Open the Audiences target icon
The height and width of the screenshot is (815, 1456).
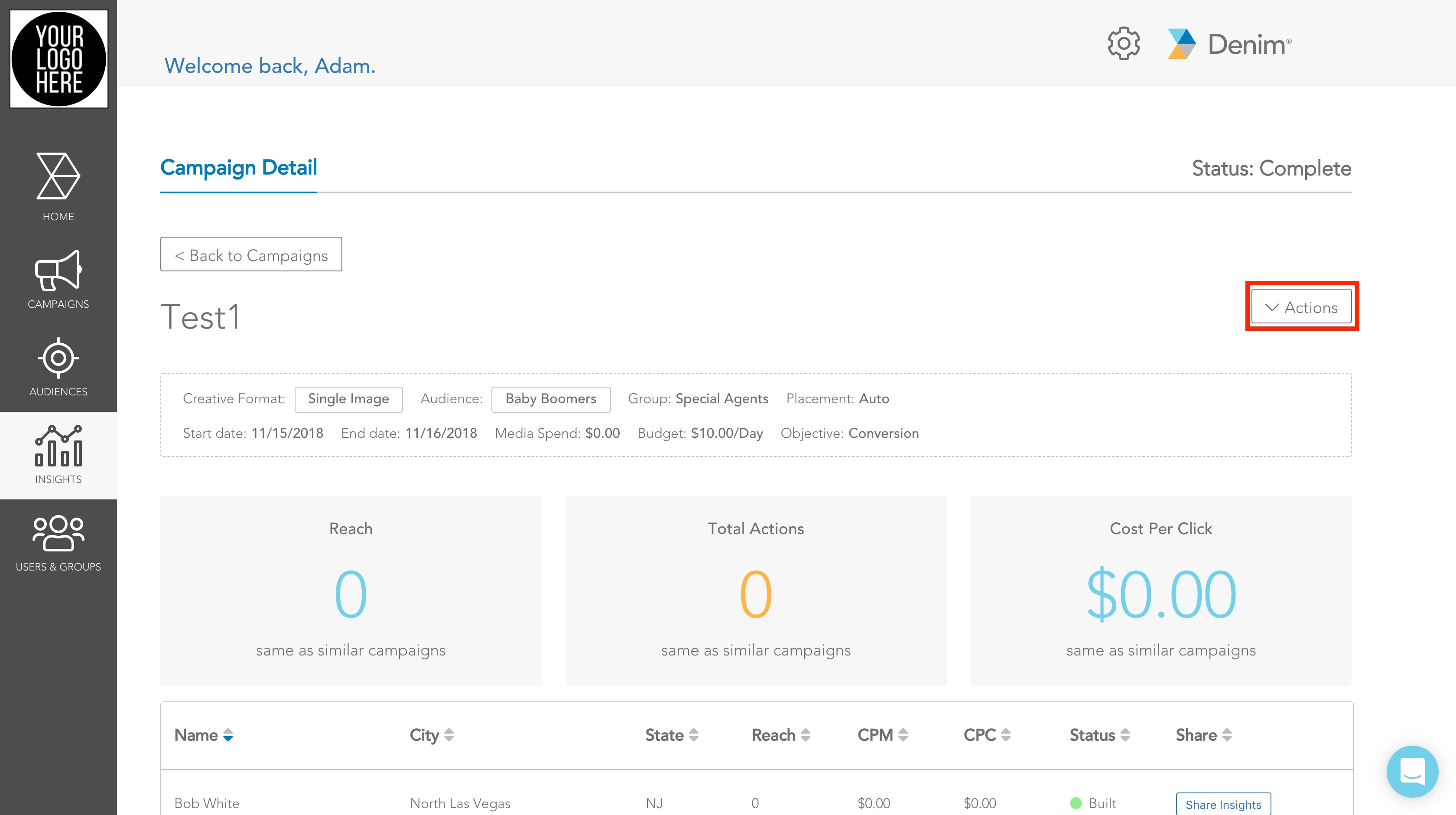tap(58, 358)
